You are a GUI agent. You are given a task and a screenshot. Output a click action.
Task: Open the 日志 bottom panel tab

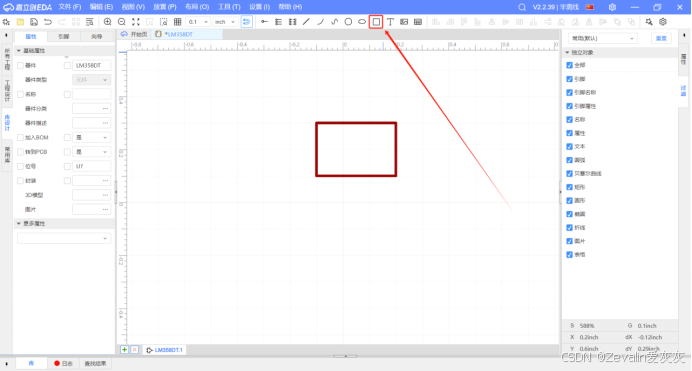[x=64, y=364]
